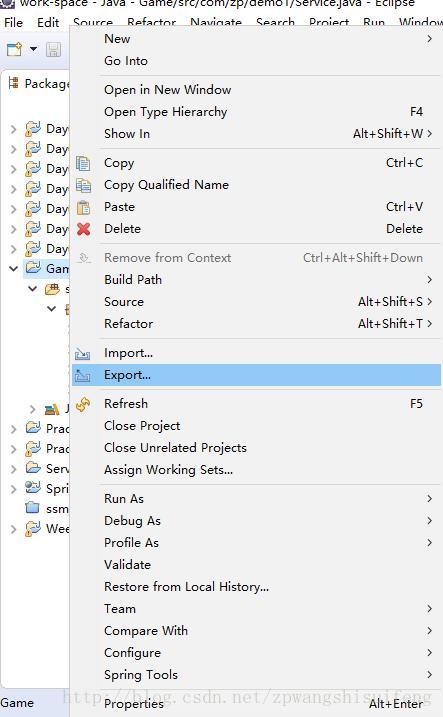
Task: Click the Copy Qualified Name icon
Action: click(x=83, y=185)
